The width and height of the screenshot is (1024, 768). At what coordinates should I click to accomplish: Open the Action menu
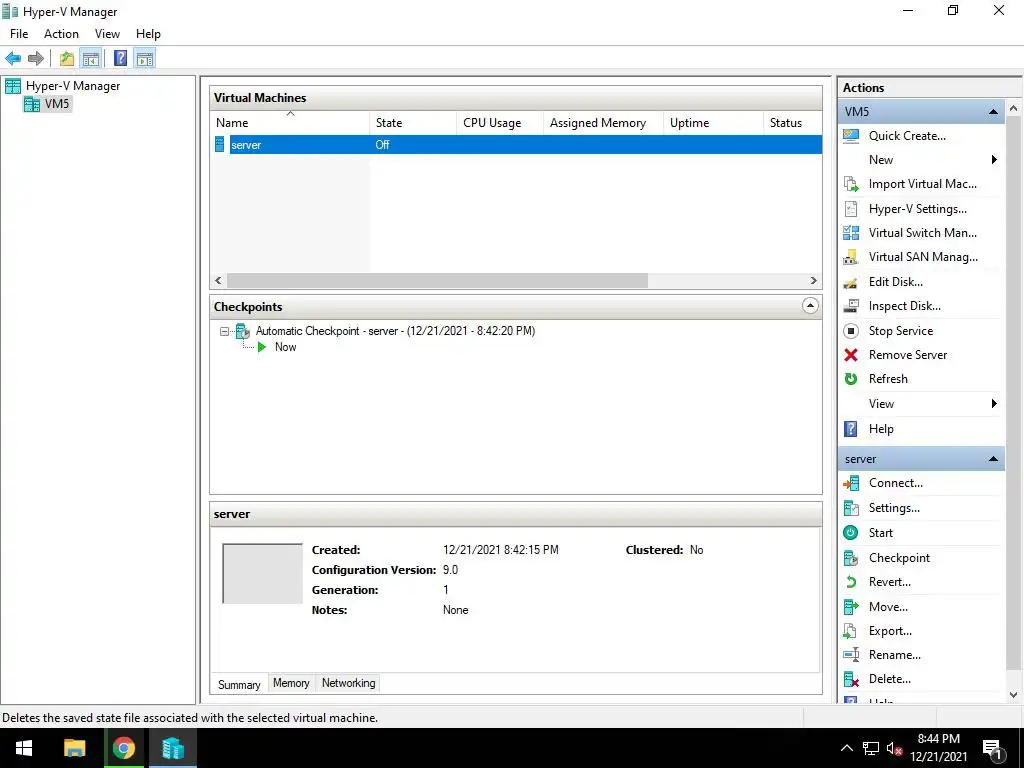click(61, 34)
